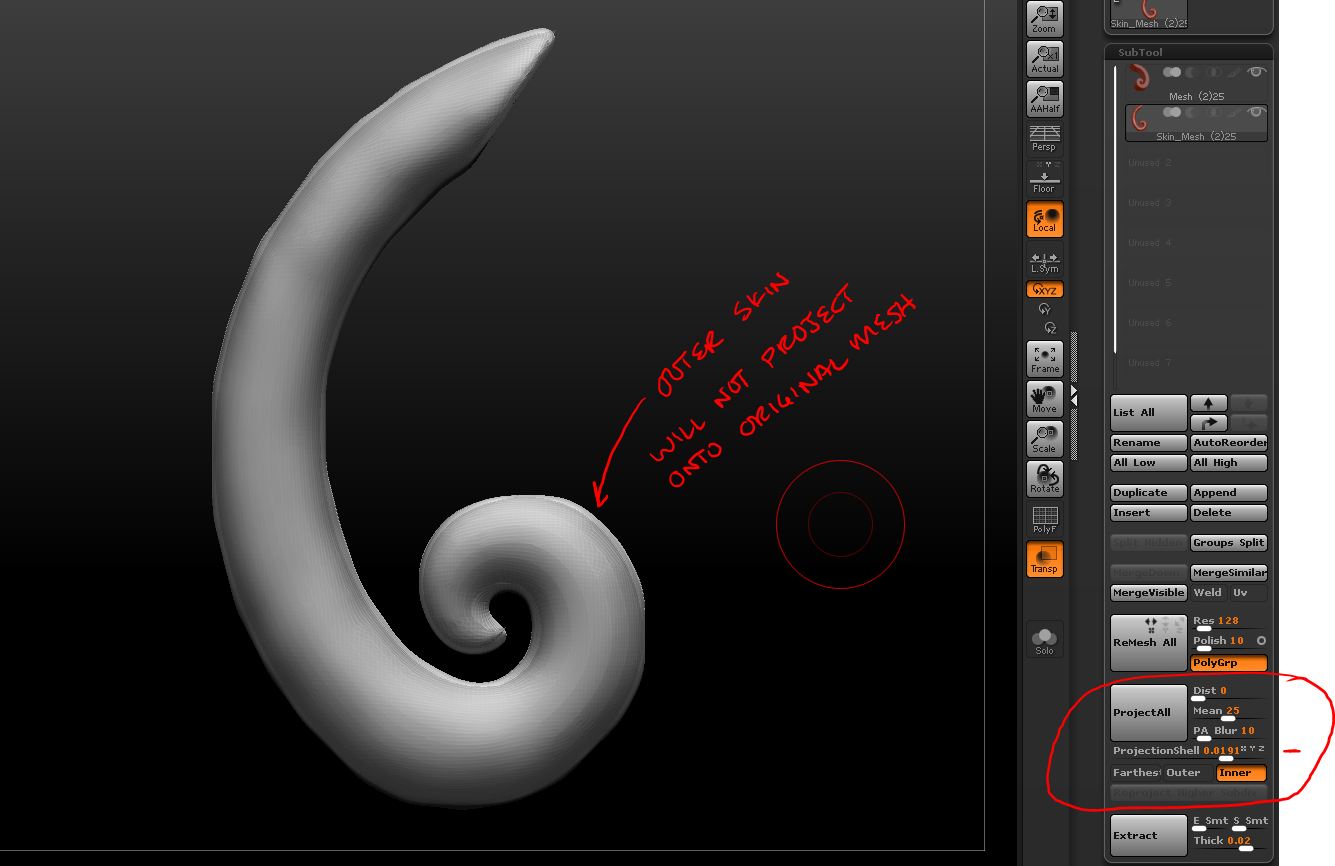Toggle the Weld option
The height and width of the screenshot is (866, 1335).
[x=1208, y=593]
